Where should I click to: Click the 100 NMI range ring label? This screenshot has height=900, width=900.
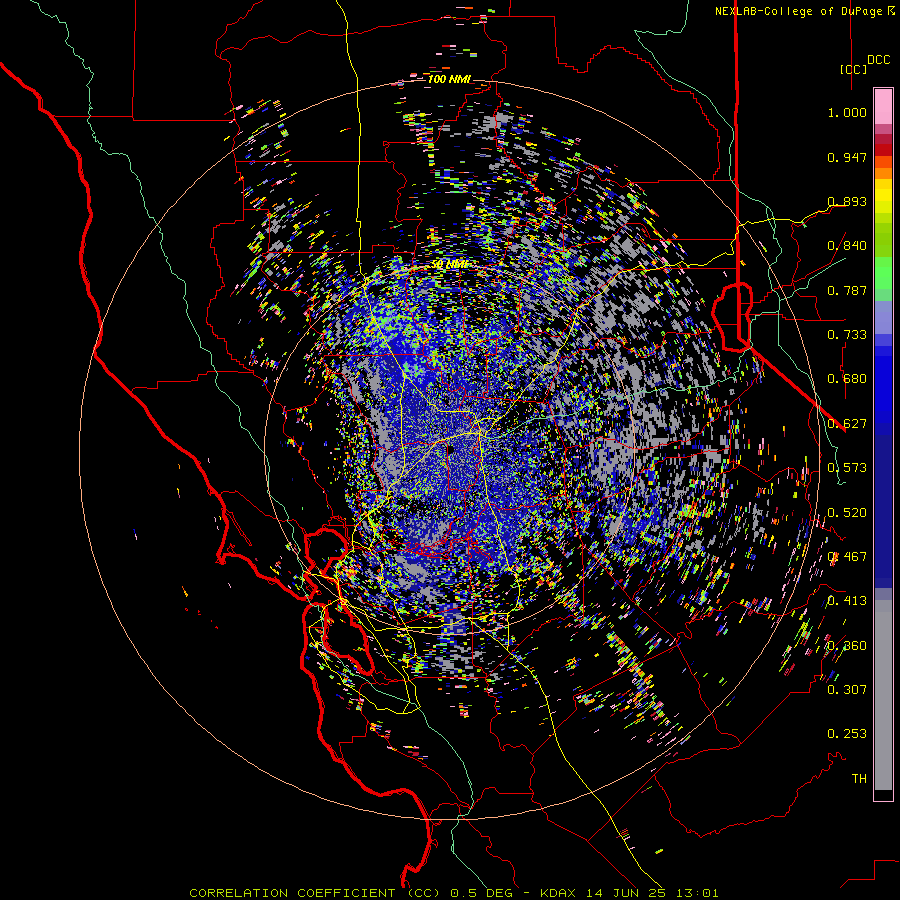tap(449, 79)
